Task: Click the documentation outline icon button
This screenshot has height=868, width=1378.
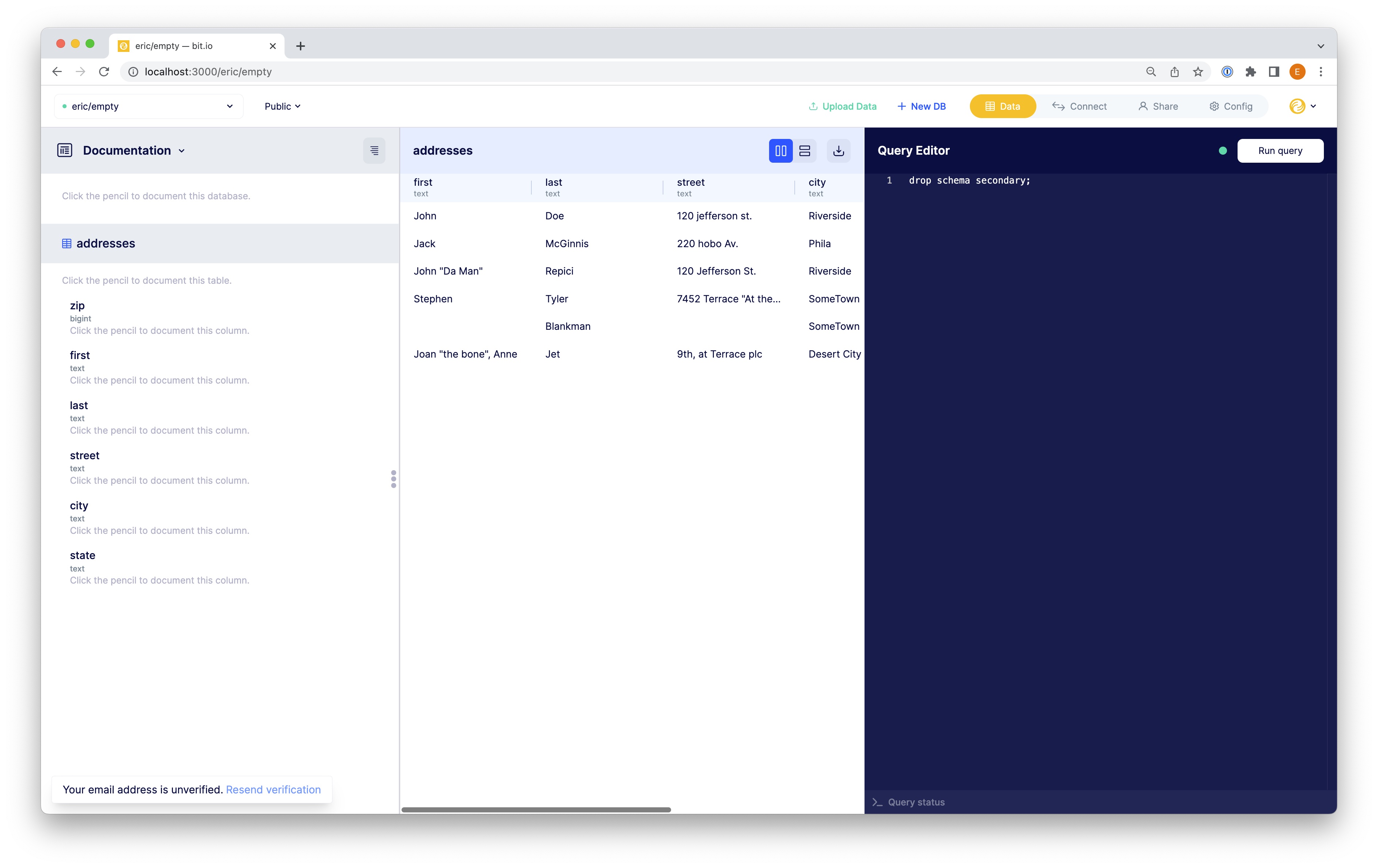Action: pyautogui.click(x=374, y=151)
